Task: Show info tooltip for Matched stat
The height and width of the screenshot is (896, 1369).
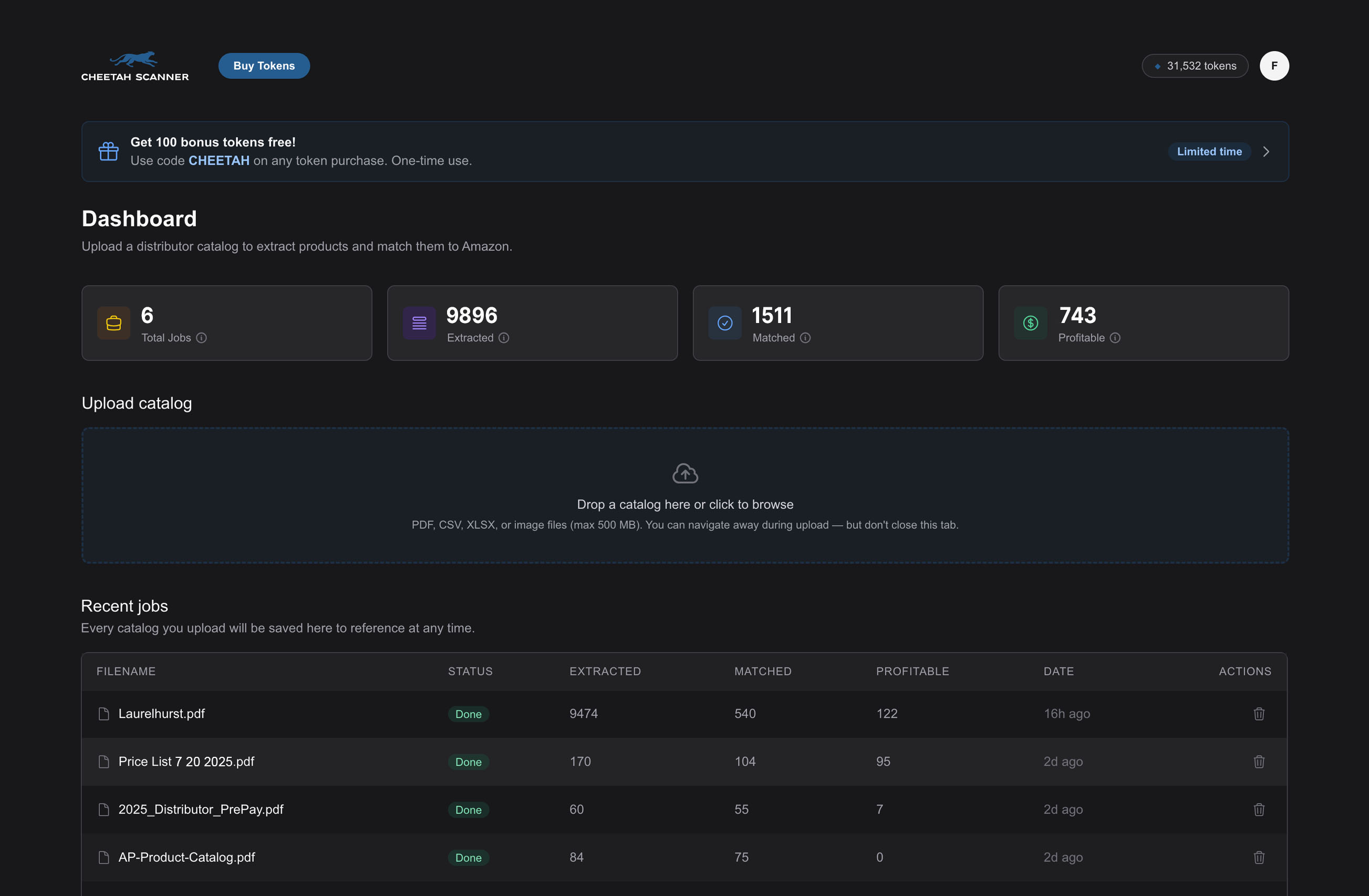Action: pyautogui.click(x=805, y=338)
